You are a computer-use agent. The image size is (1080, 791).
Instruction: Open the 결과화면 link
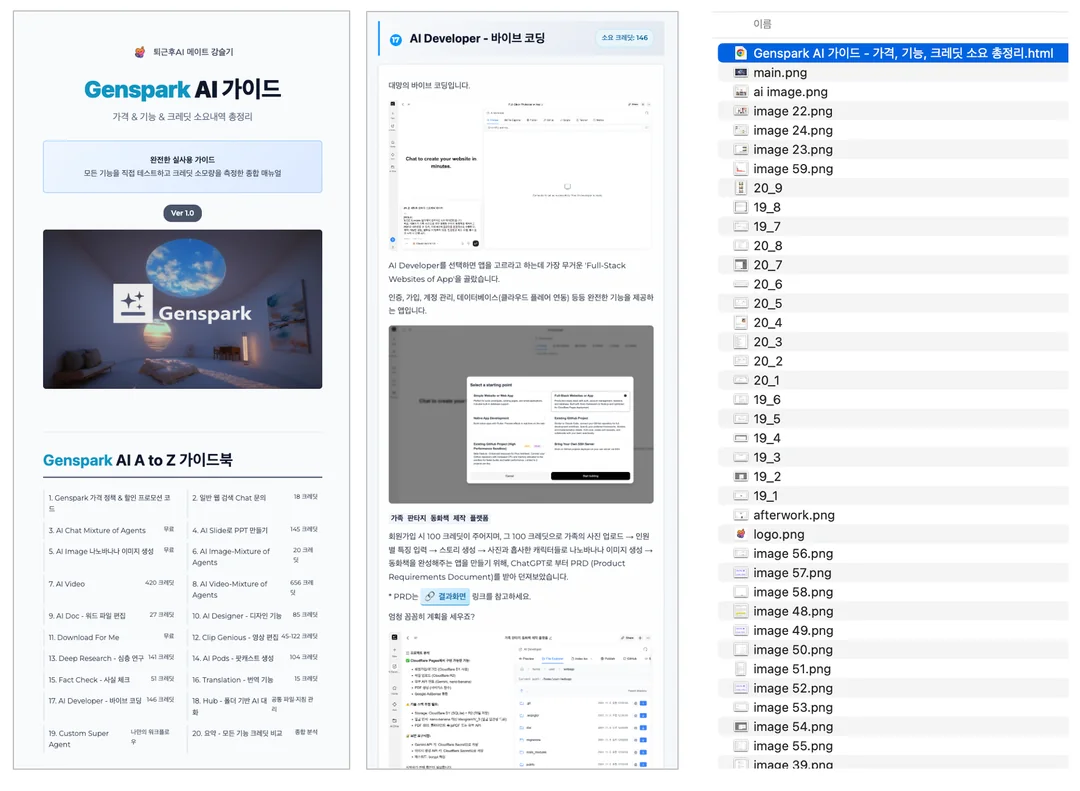pos(446,596)
